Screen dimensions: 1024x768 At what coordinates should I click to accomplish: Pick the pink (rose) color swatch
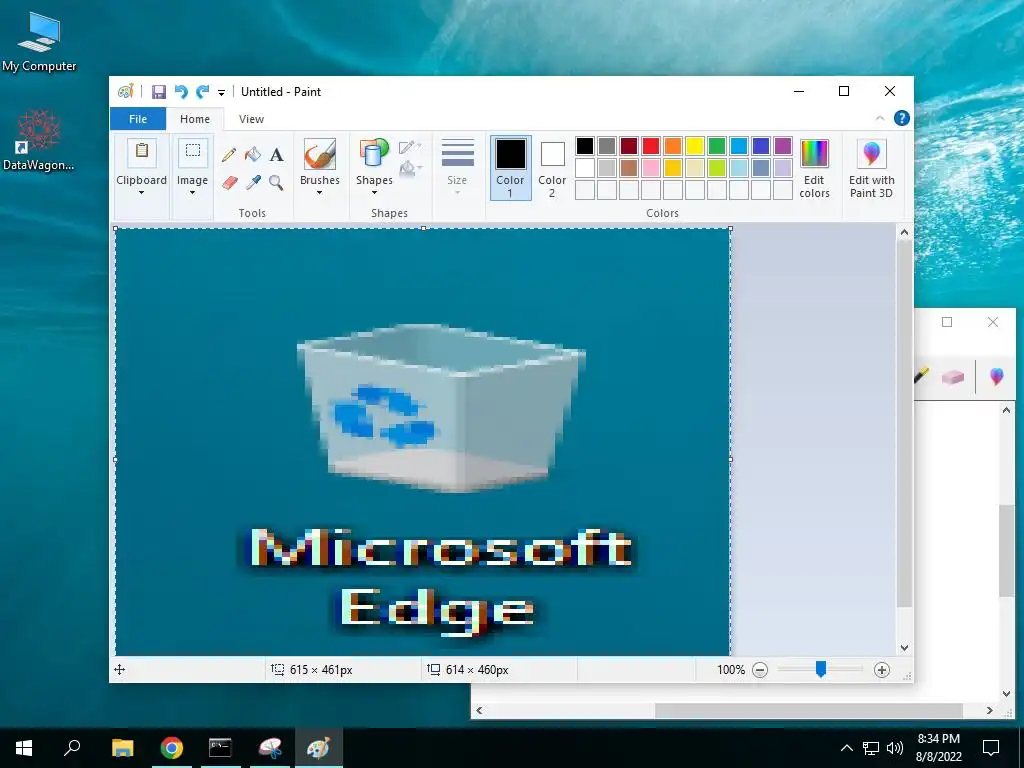click(651, 168)
